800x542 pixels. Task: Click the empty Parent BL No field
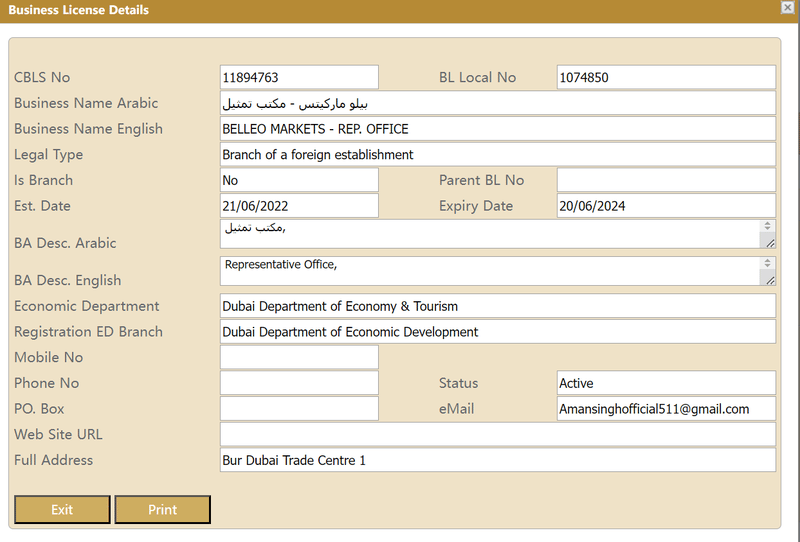coord(666,180)
